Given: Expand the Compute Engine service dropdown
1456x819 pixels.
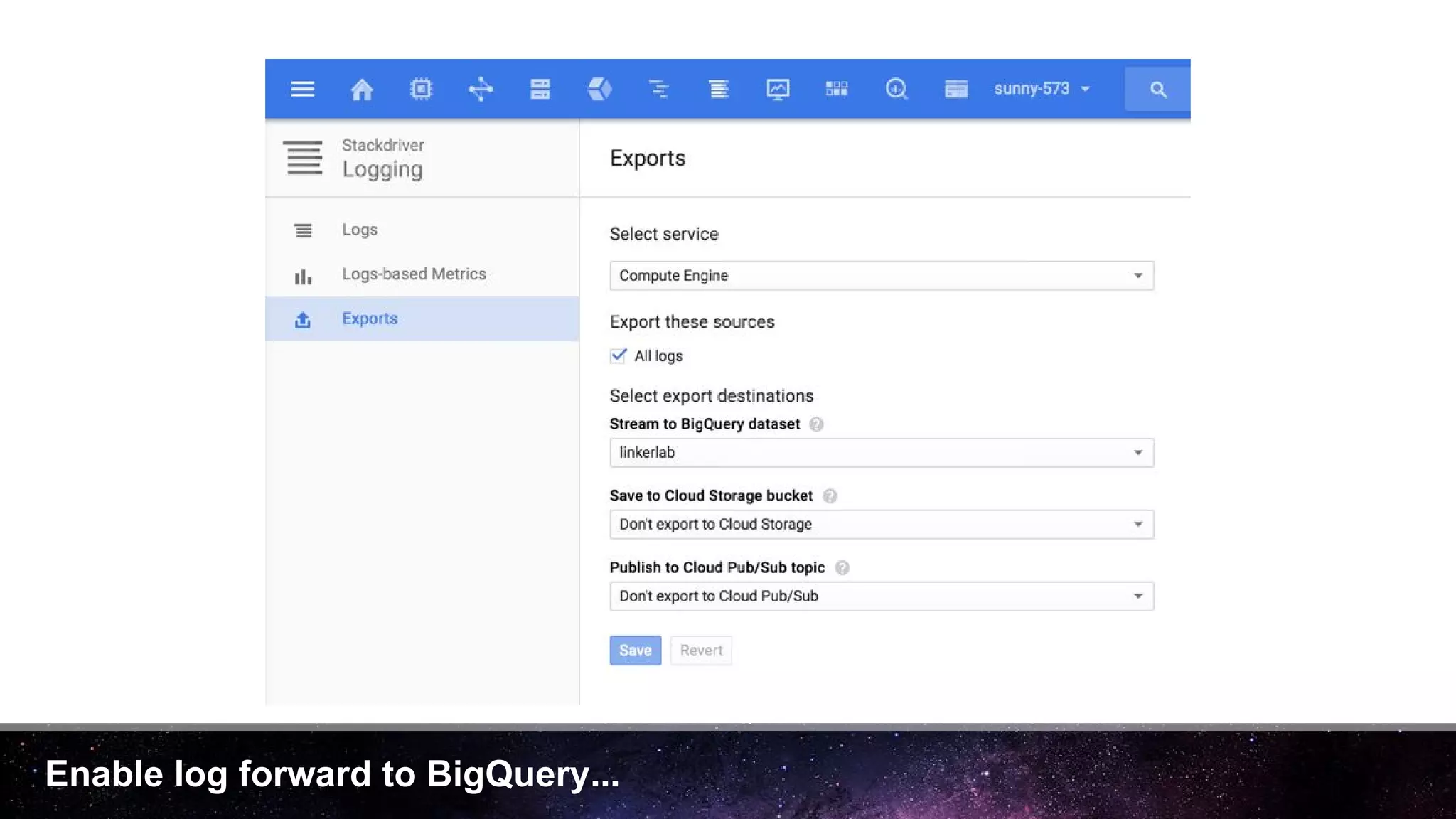Looking at the screenshot, I should click(x=881, y=276).
